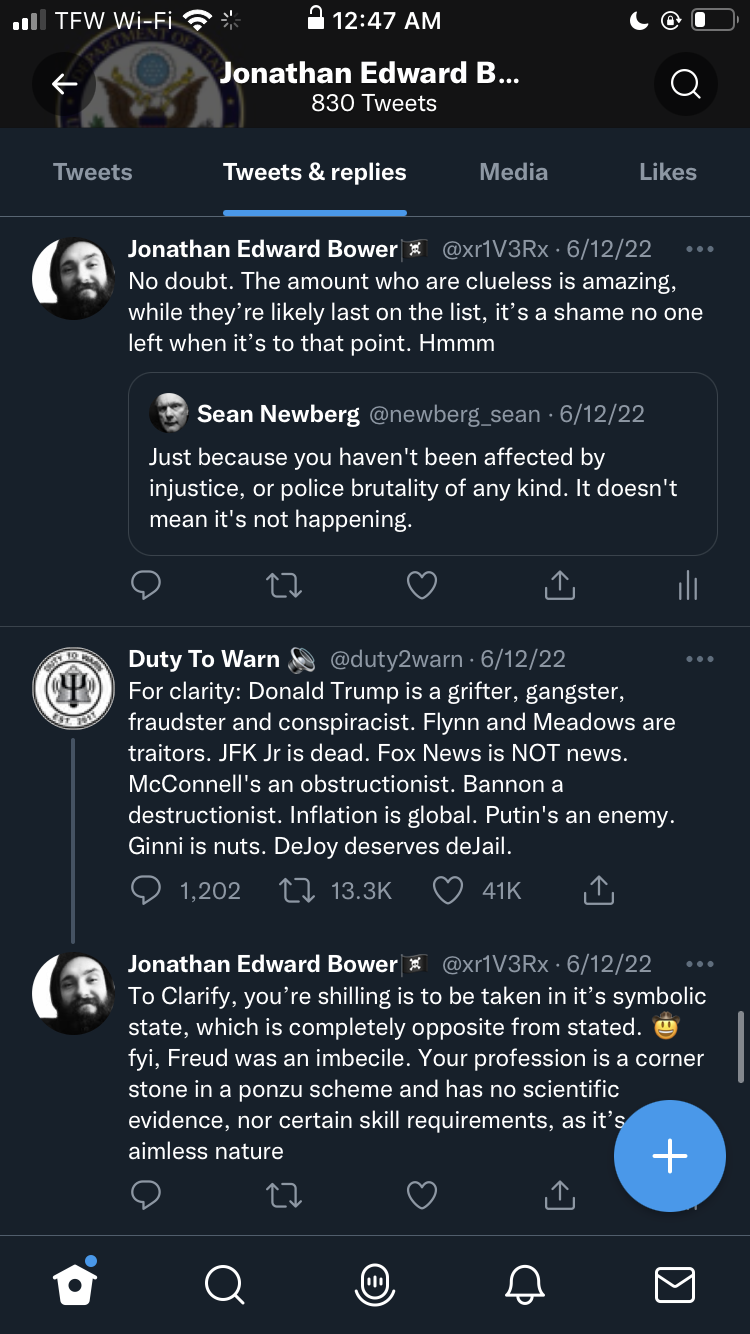Open bottom bar Search magnifier tab

(223, 1284)
